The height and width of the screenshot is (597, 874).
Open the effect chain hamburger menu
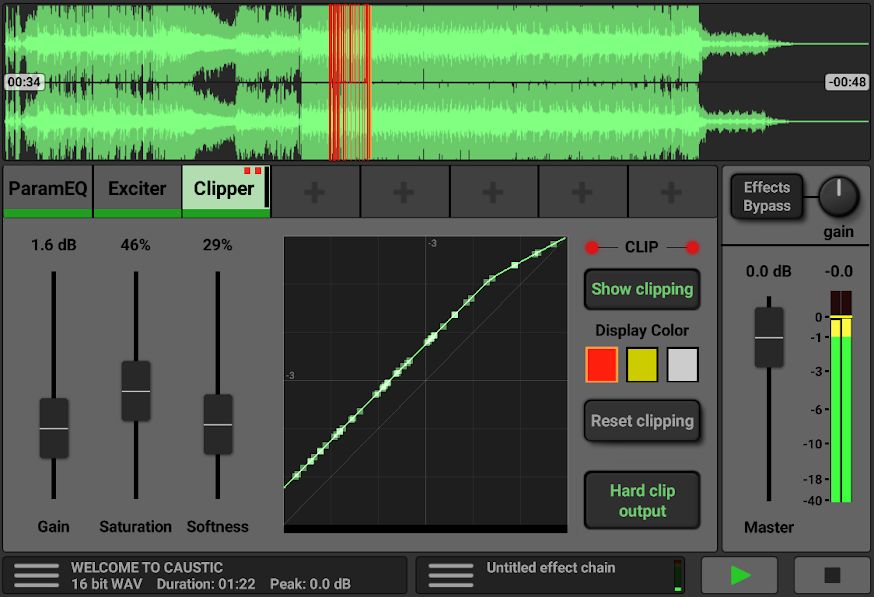[x=451, y=575]
